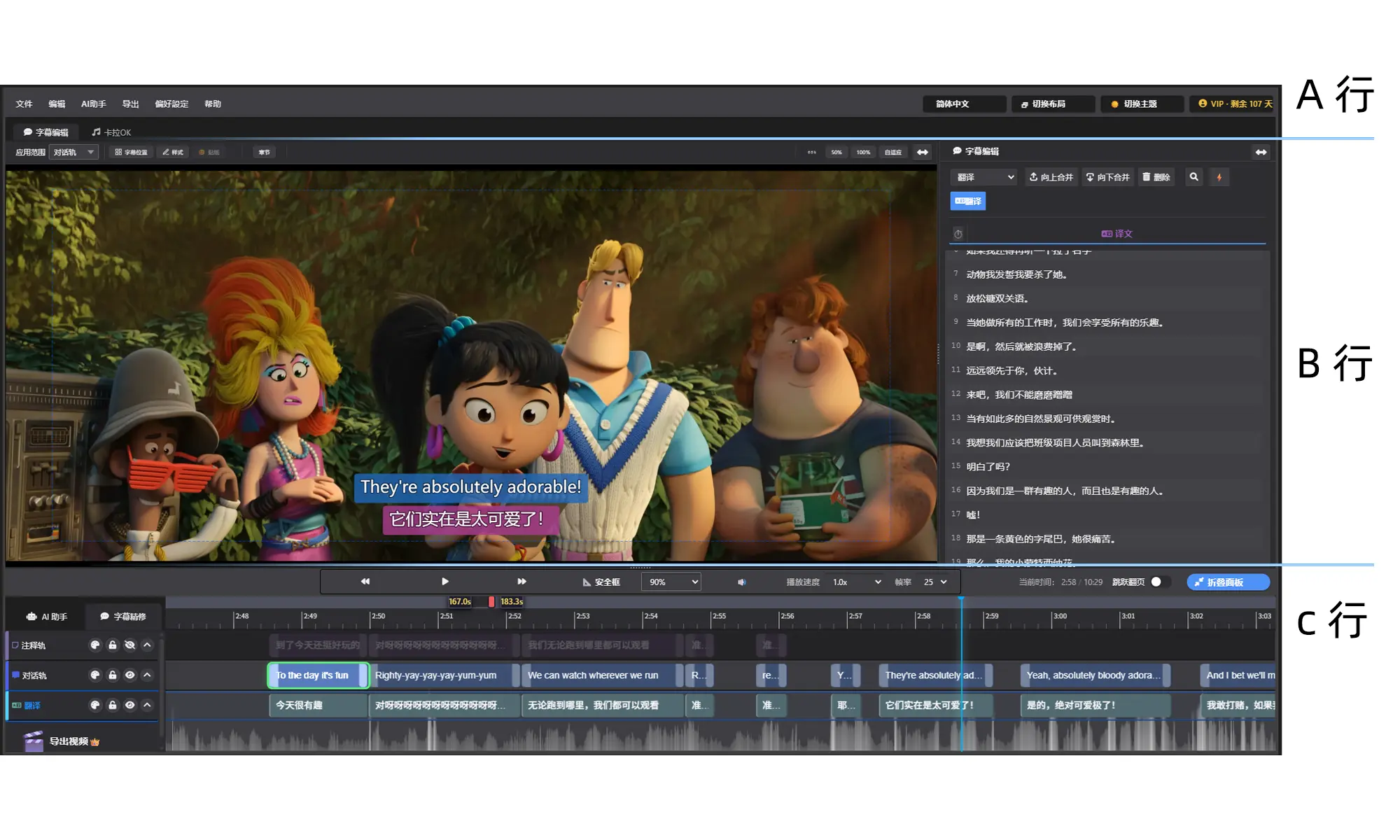The height and width of the screenshot is (840, 1400).
Task: Open the AI助手 menu
Action: click(x=94, y=104)
